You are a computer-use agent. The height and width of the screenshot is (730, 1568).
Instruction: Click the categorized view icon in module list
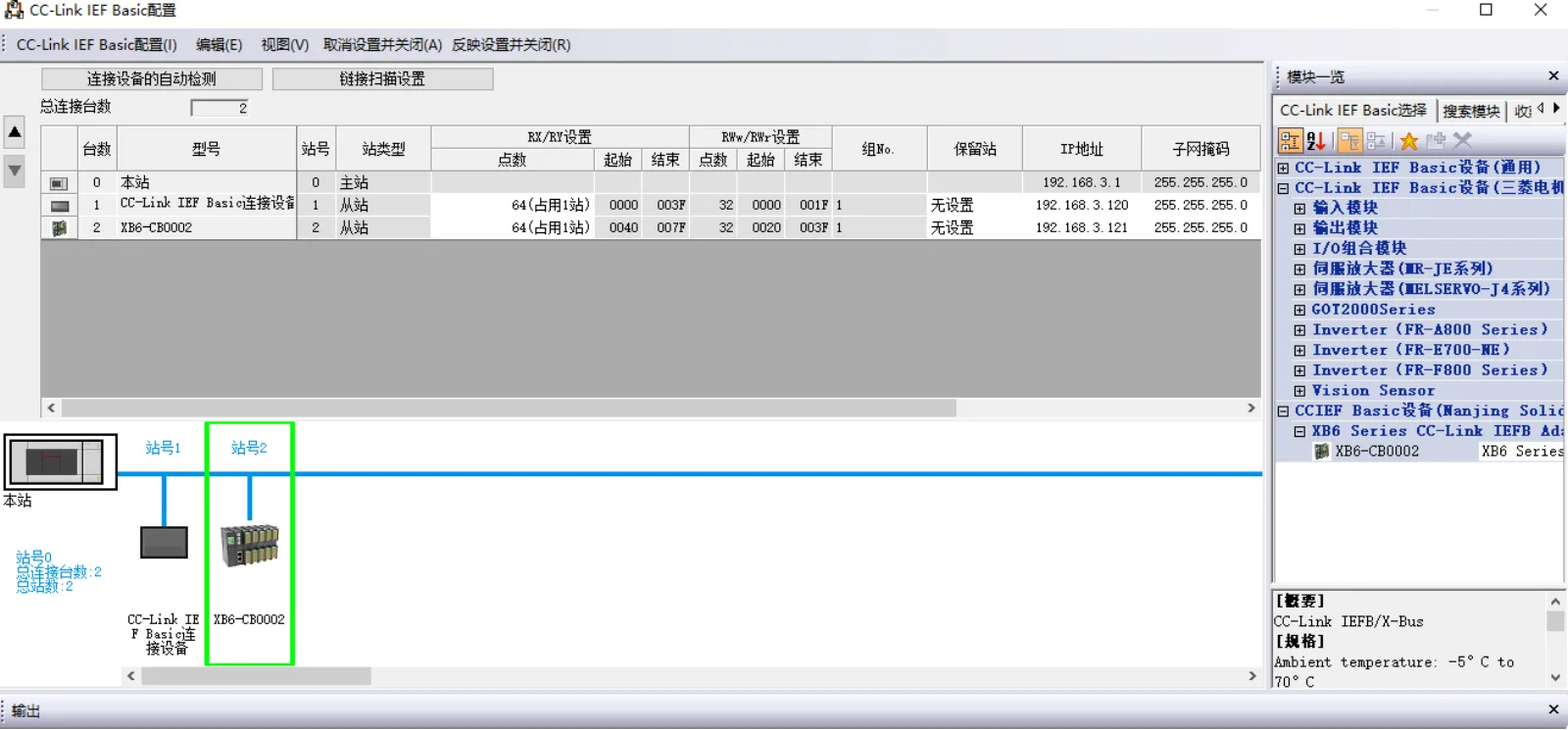(x=1291, y=141)
